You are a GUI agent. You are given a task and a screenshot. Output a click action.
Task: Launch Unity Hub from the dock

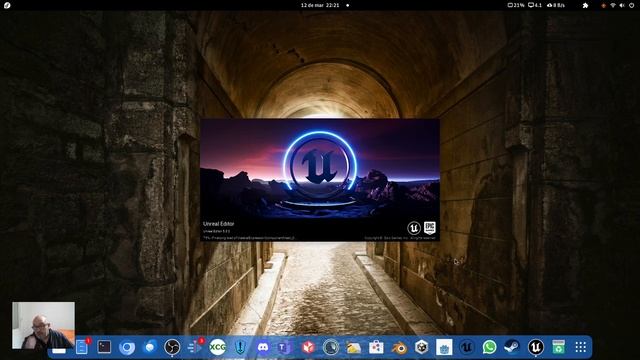coord(422,347)
